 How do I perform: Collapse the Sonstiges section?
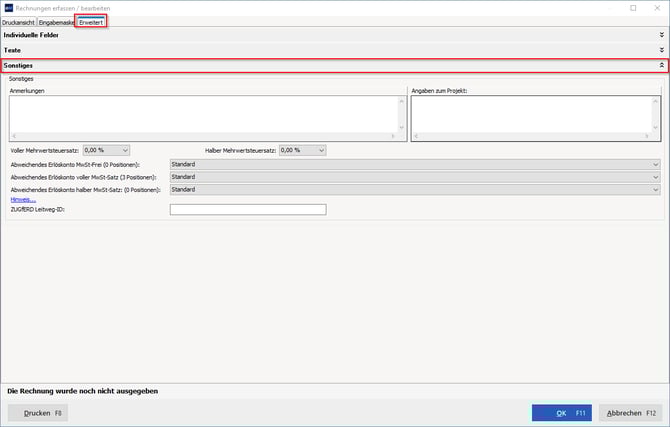click(x=661, y=65)
